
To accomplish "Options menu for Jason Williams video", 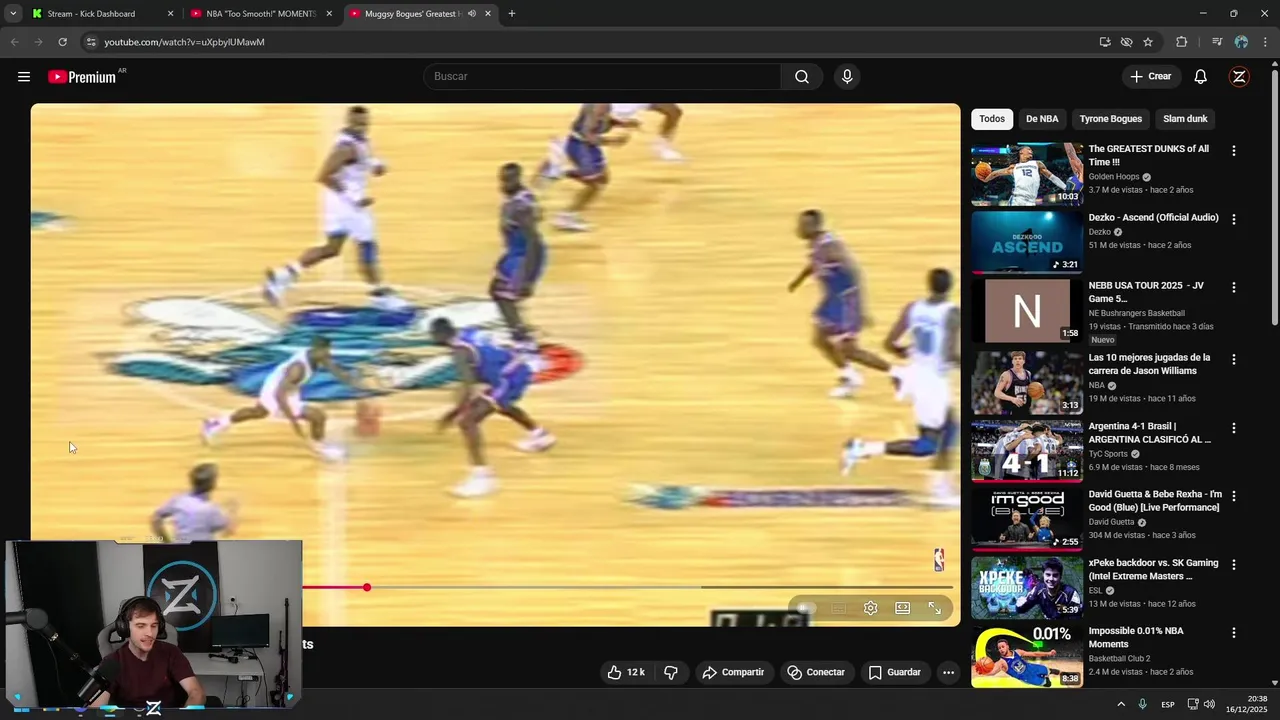I will pyautogui.click(x=1233, y=359).
